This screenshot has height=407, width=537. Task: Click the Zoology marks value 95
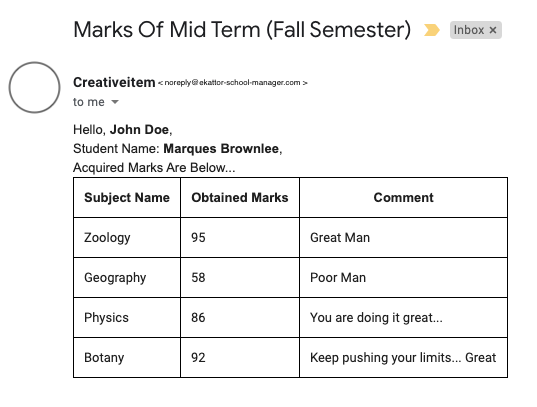[198, 237]
